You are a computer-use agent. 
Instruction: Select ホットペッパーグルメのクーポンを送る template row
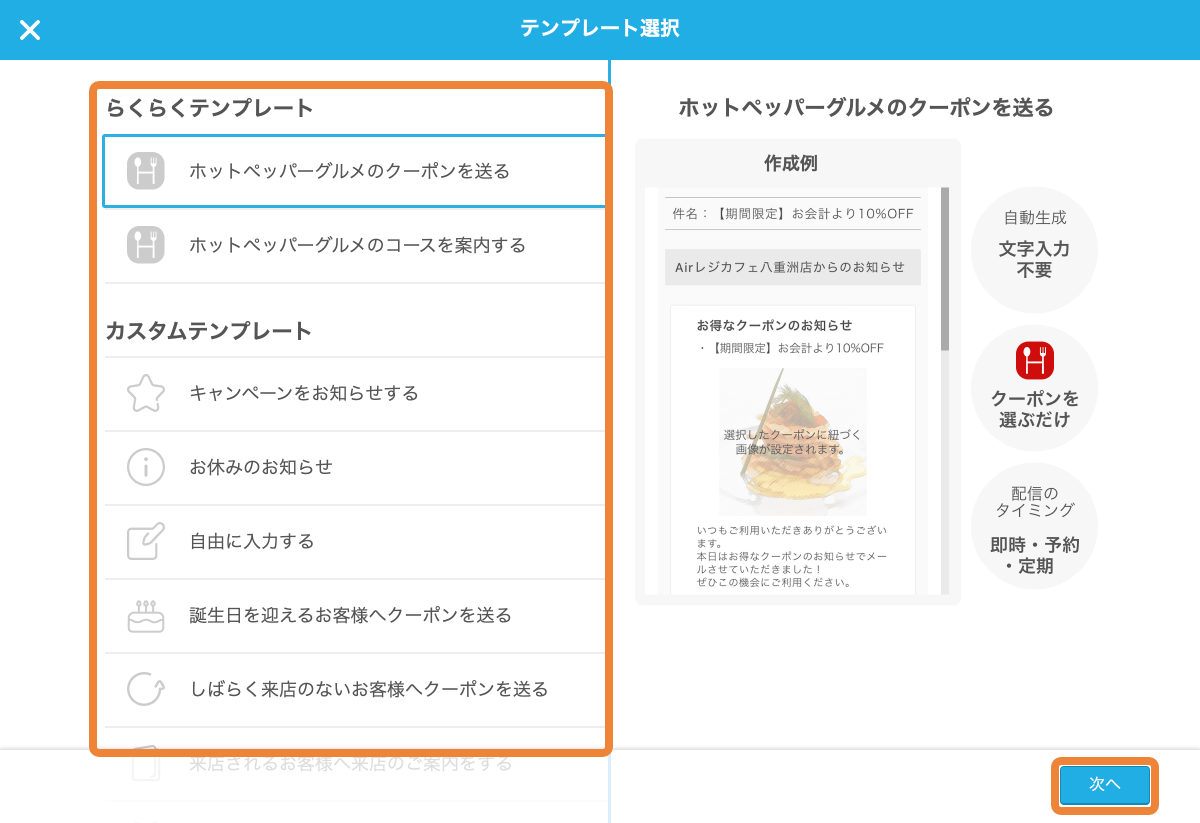[354, 171]
